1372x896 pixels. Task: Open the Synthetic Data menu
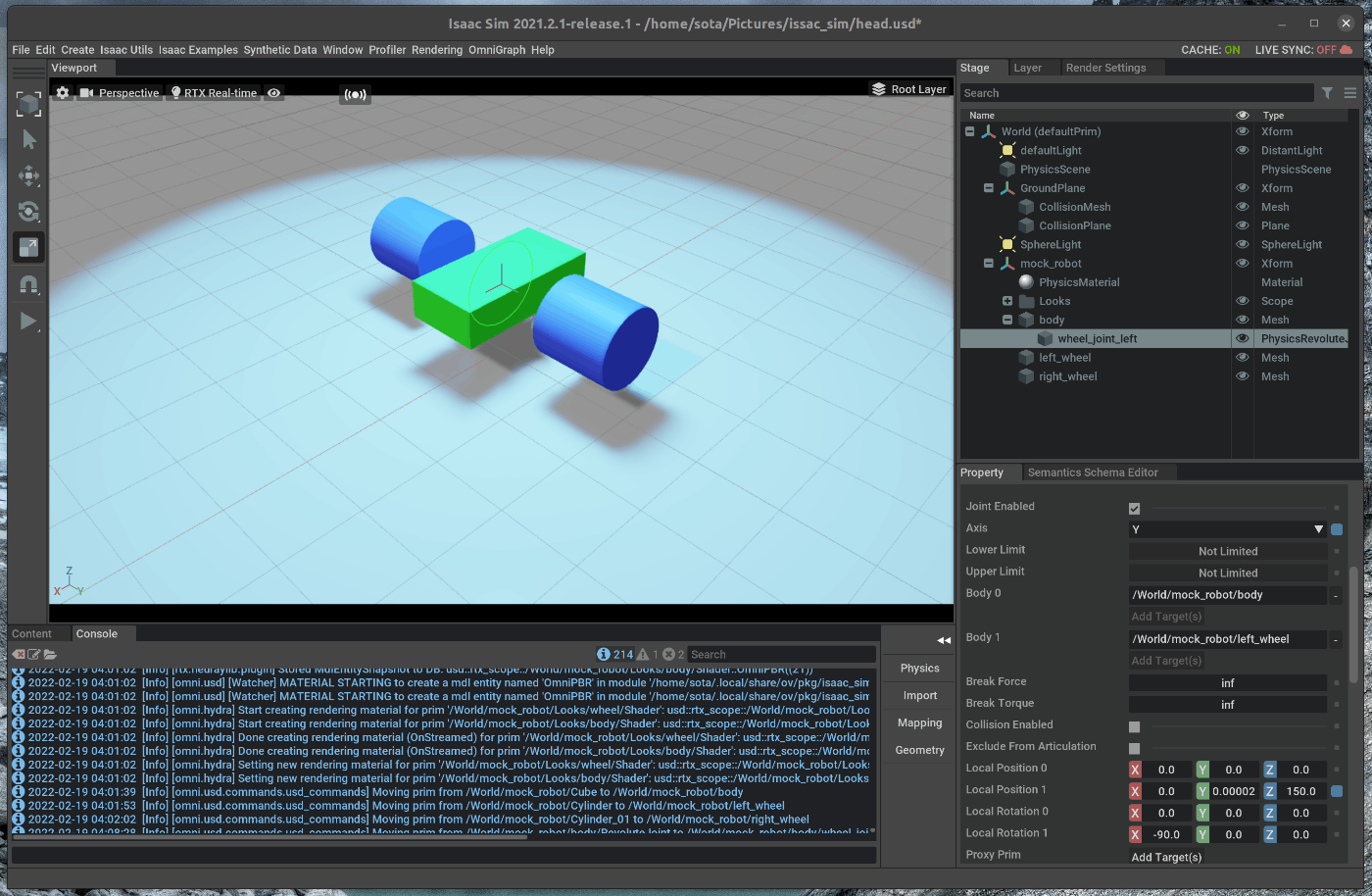click(280, 50)
